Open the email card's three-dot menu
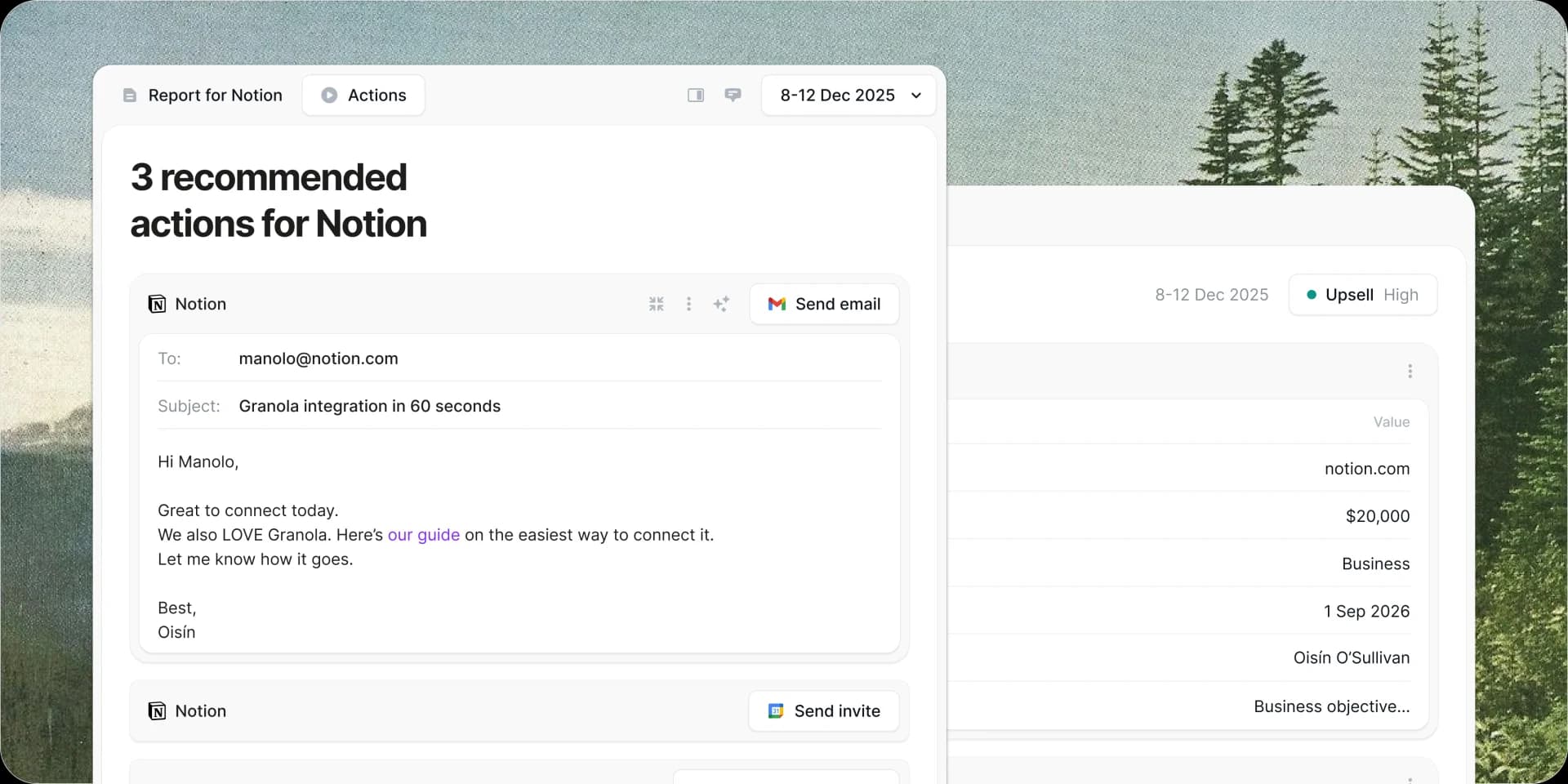This screenshot has width=1568, height=784. tap(689, 304)
